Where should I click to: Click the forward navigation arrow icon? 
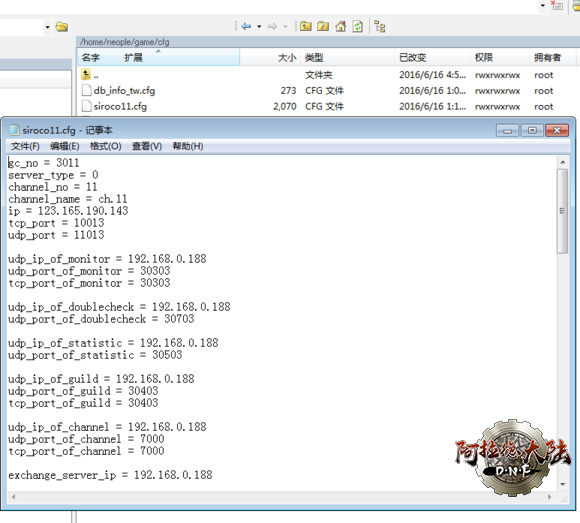pyautogui.click(x=273, y=26)
